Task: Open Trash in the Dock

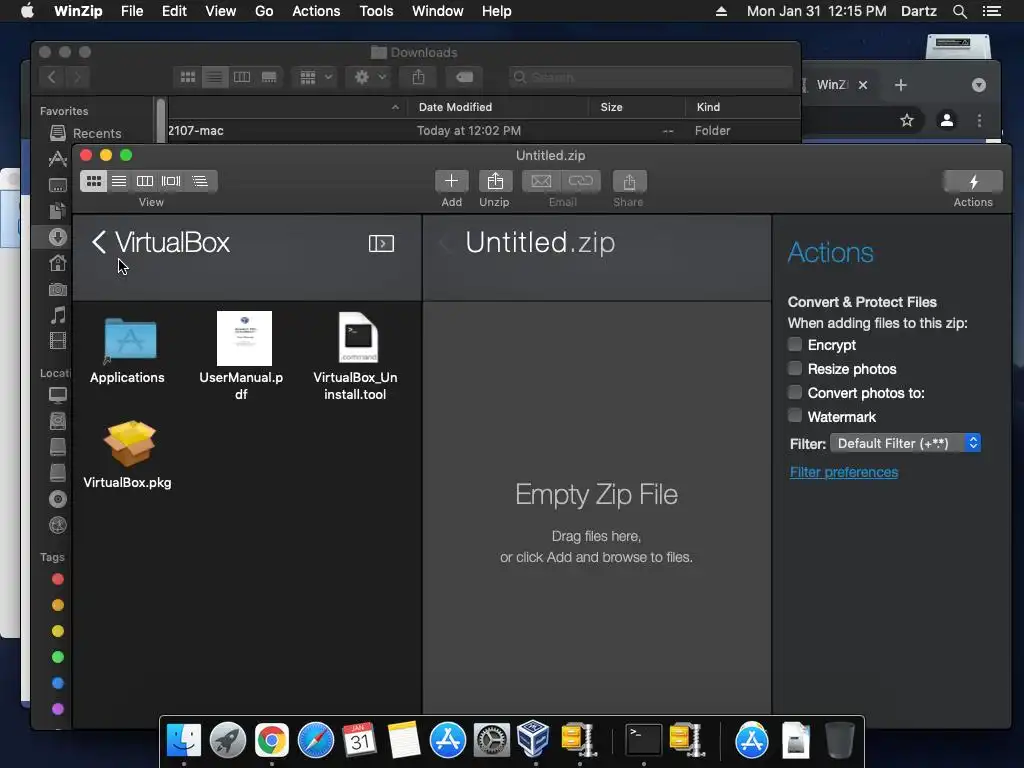Action: click(x=840, y=741)
